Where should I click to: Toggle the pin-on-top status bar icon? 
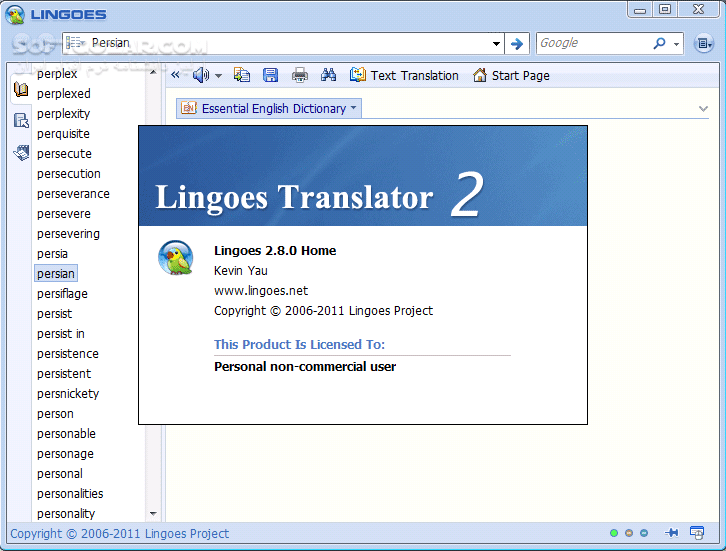(x=671, y=533)
